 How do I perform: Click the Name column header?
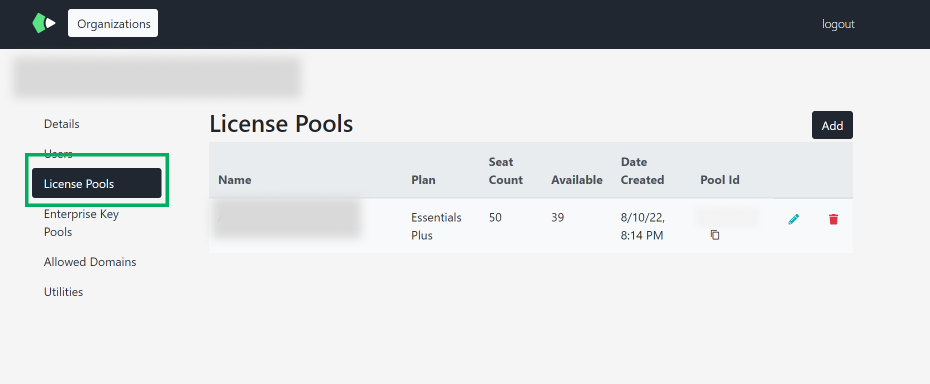(235, 180)
